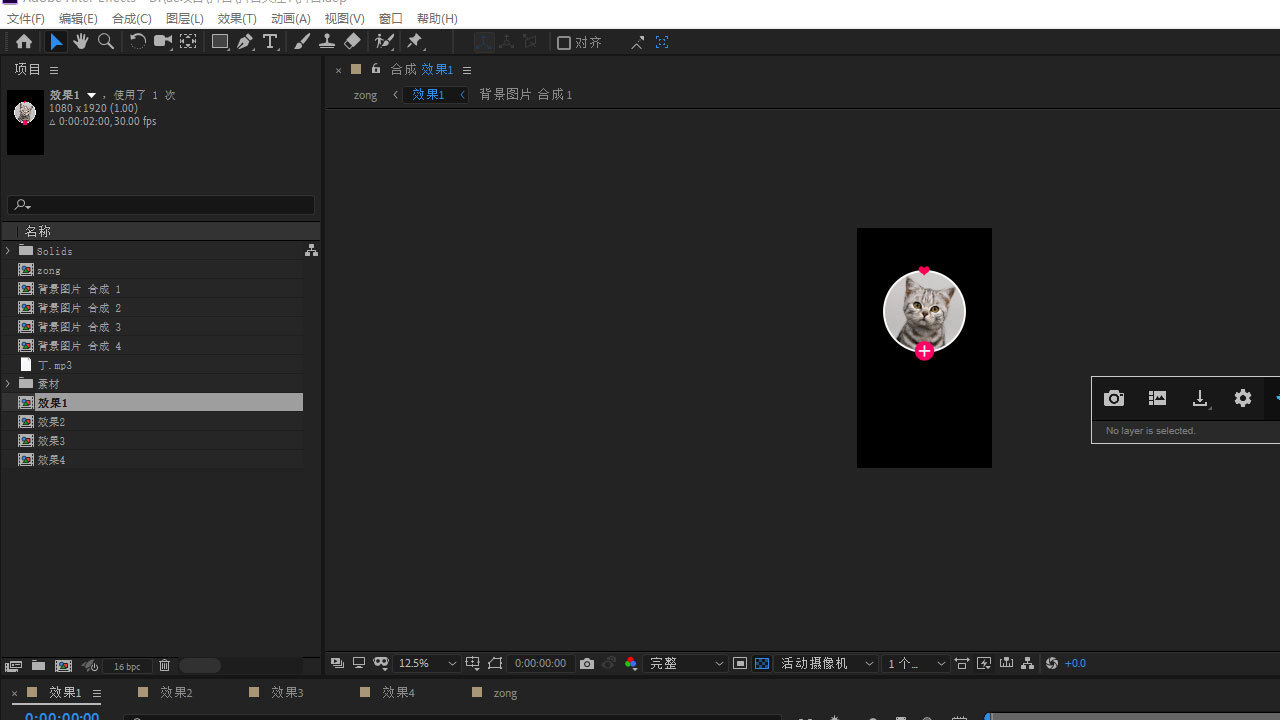Viewport: 1280px width, 720px height.
Task: Select the 丁.mp3 audio file
Action: click(55, 365)
